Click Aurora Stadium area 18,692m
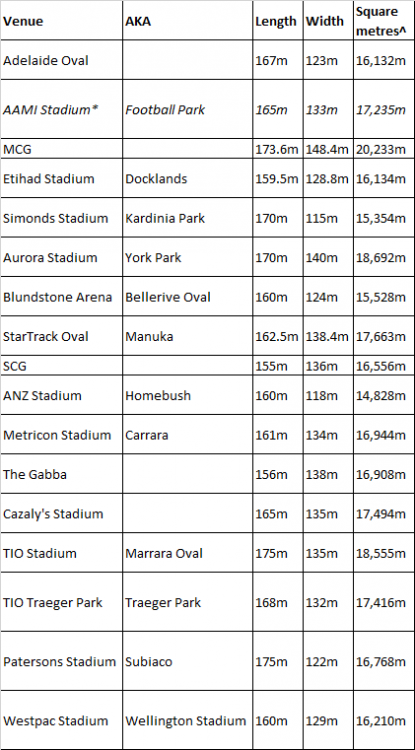The image size is (415, 750). click(384, 257)
